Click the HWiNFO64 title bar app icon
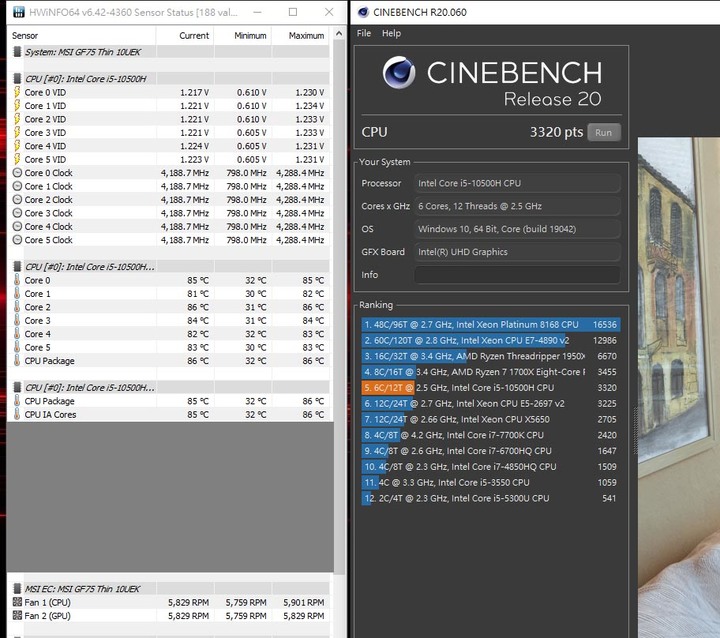This screenshot has width=720, height=638. [x=18, y=12]
